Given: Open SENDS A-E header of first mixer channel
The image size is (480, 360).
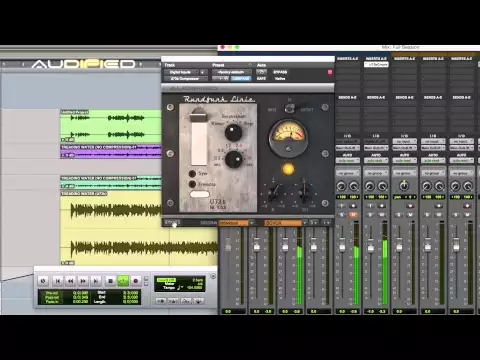Looking at the screenshot, I should pyautogui.click(x=347, y=97).
